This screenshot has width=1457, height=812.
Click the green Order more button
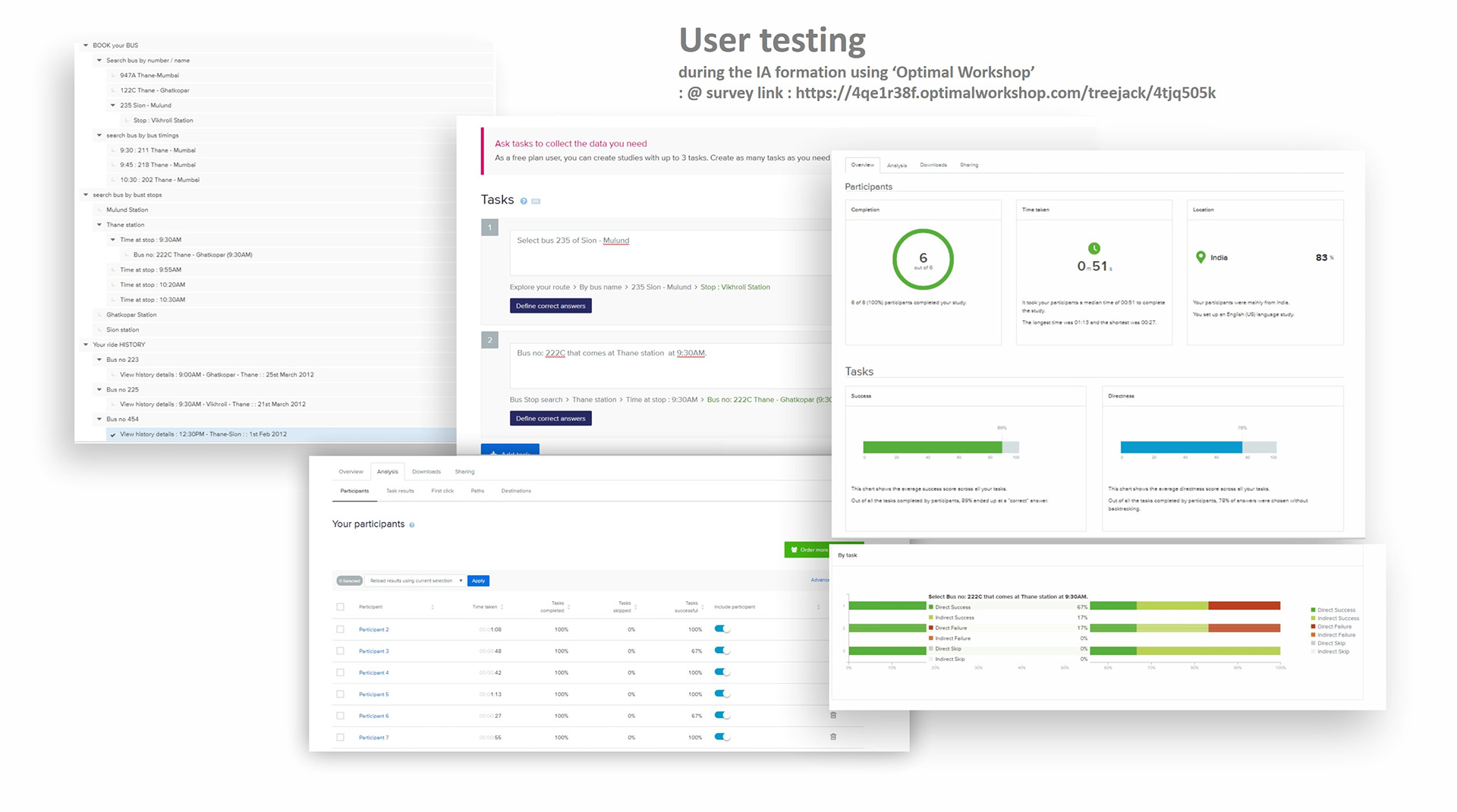pos(809,550)
